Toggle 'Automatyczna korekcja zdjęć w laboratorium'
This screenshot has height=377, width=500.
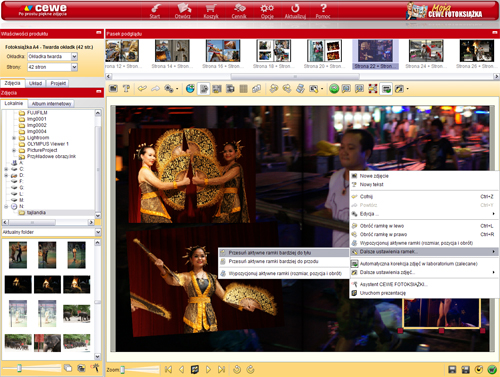coord(424,264)
